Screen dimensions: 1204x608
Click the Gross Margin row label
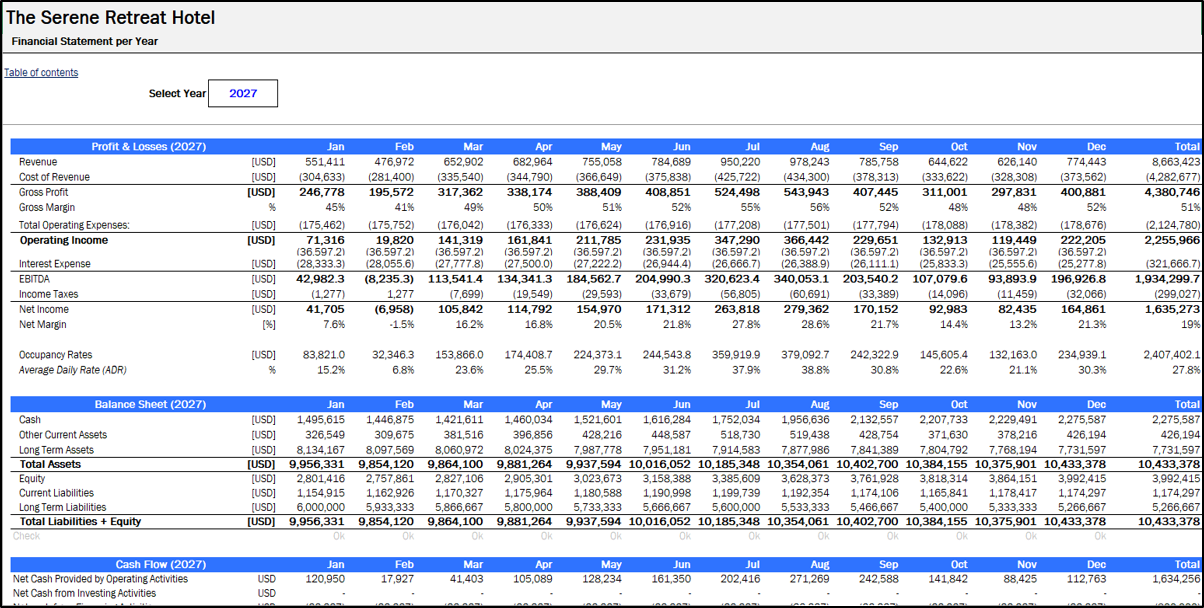point(47,207)
